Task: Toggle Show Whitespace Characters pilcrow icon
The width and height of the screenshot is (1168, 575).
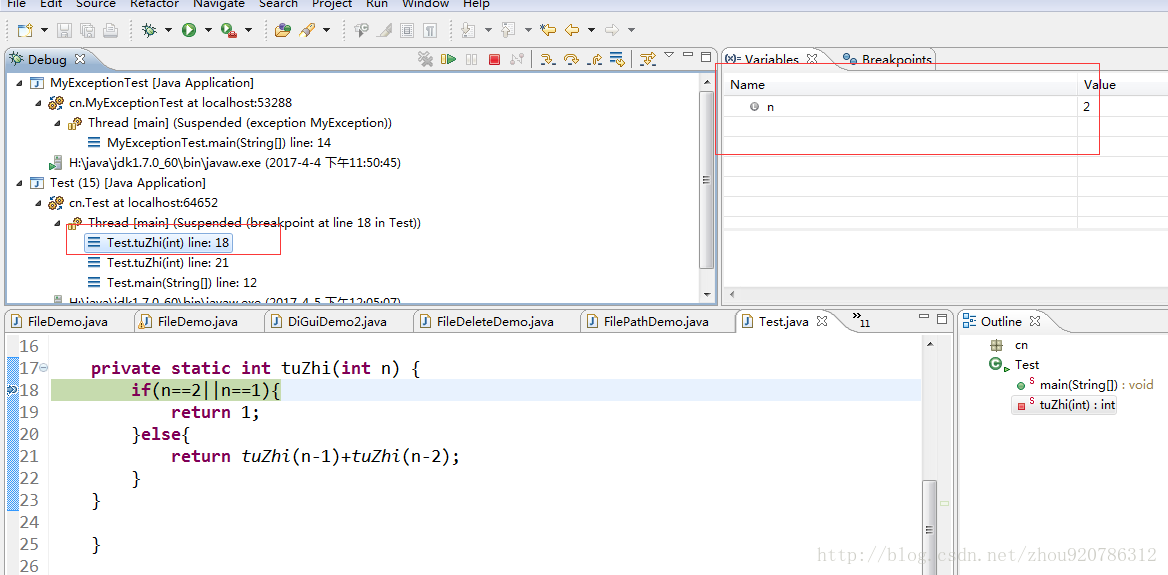Action: point(430,31)
